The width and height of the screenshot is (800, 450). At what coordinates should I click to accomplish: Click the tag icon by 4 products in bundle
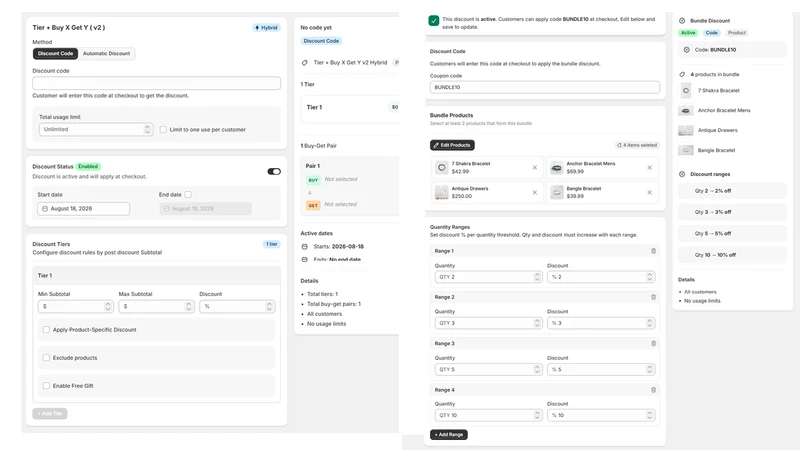682,74
